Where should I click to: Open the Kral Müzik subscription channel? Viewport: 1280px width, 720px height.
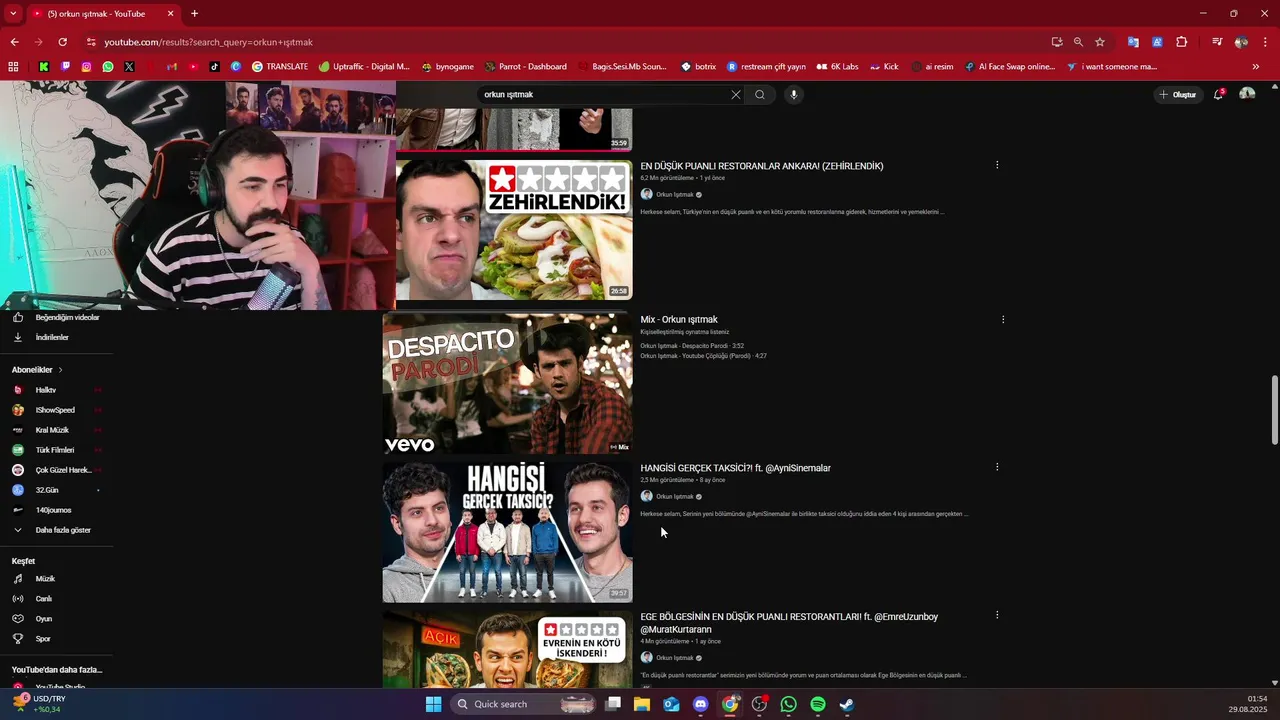coord(52,430)
